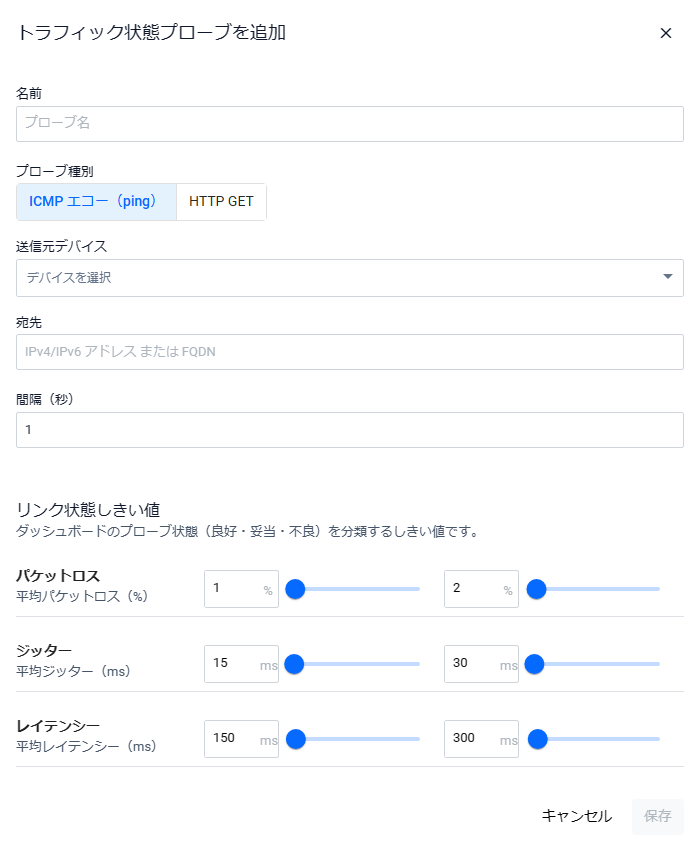Click the second レイテンシー slider handle
Viewport: 700px width, 855px height.
[x=537, y=739]
